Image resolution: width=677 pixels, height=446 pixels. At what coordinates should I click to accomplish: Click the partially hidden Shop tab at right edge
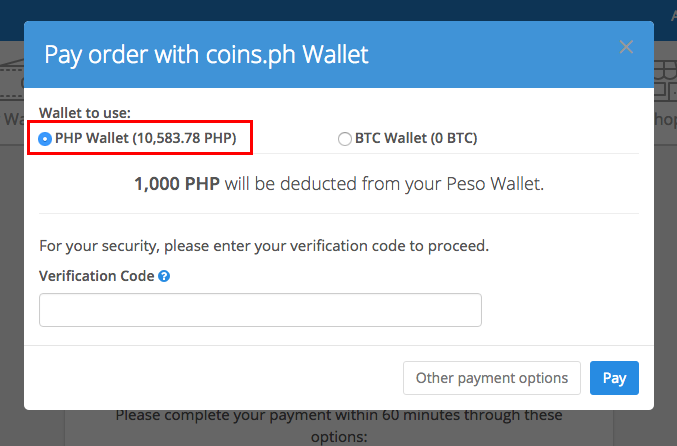pos(665,119)
